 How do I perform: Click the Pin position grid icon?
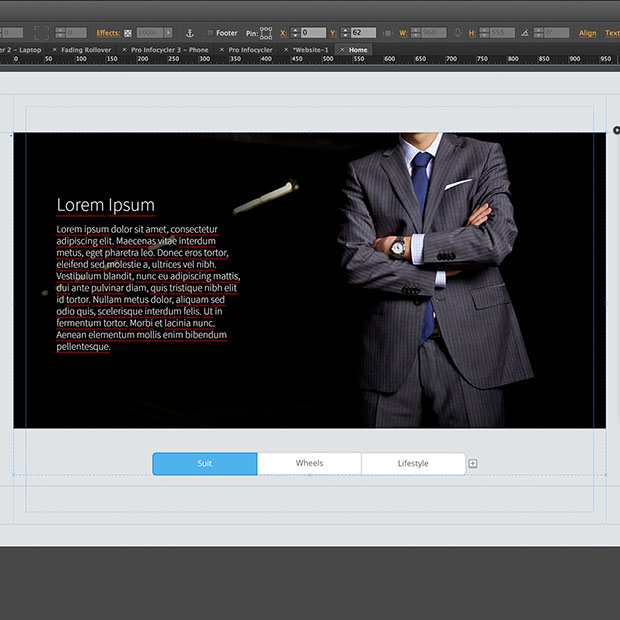(x=266, y=33)
